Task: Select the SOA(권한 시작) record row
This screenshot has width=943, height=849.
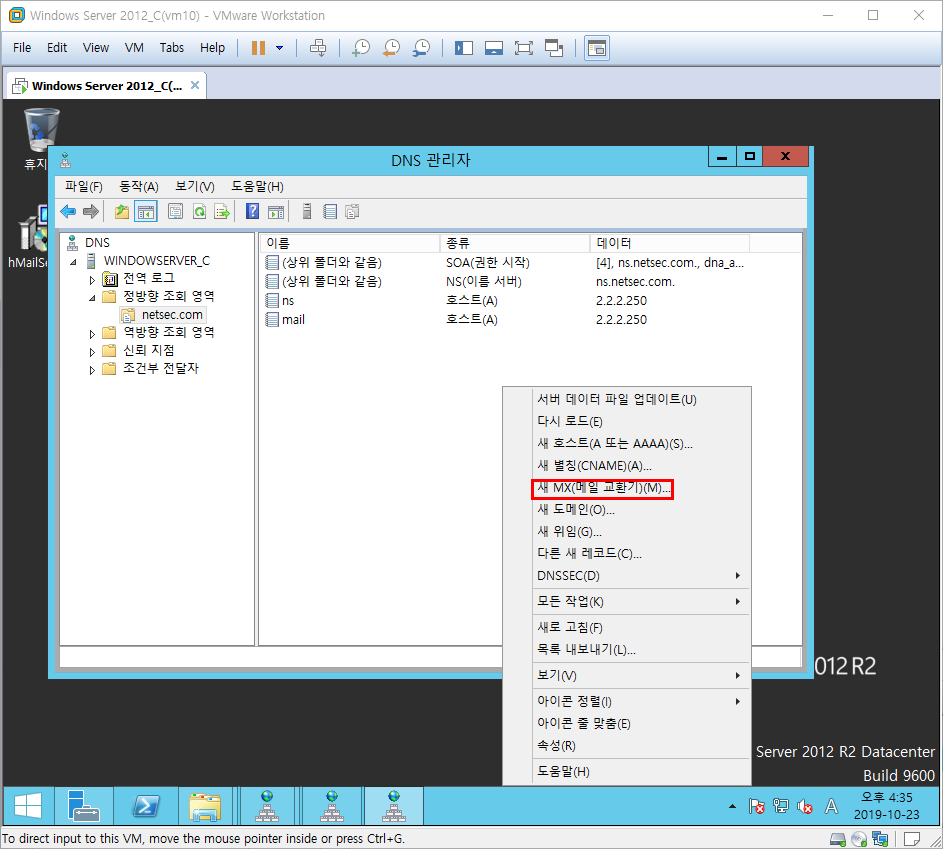Action: (505, 262)
